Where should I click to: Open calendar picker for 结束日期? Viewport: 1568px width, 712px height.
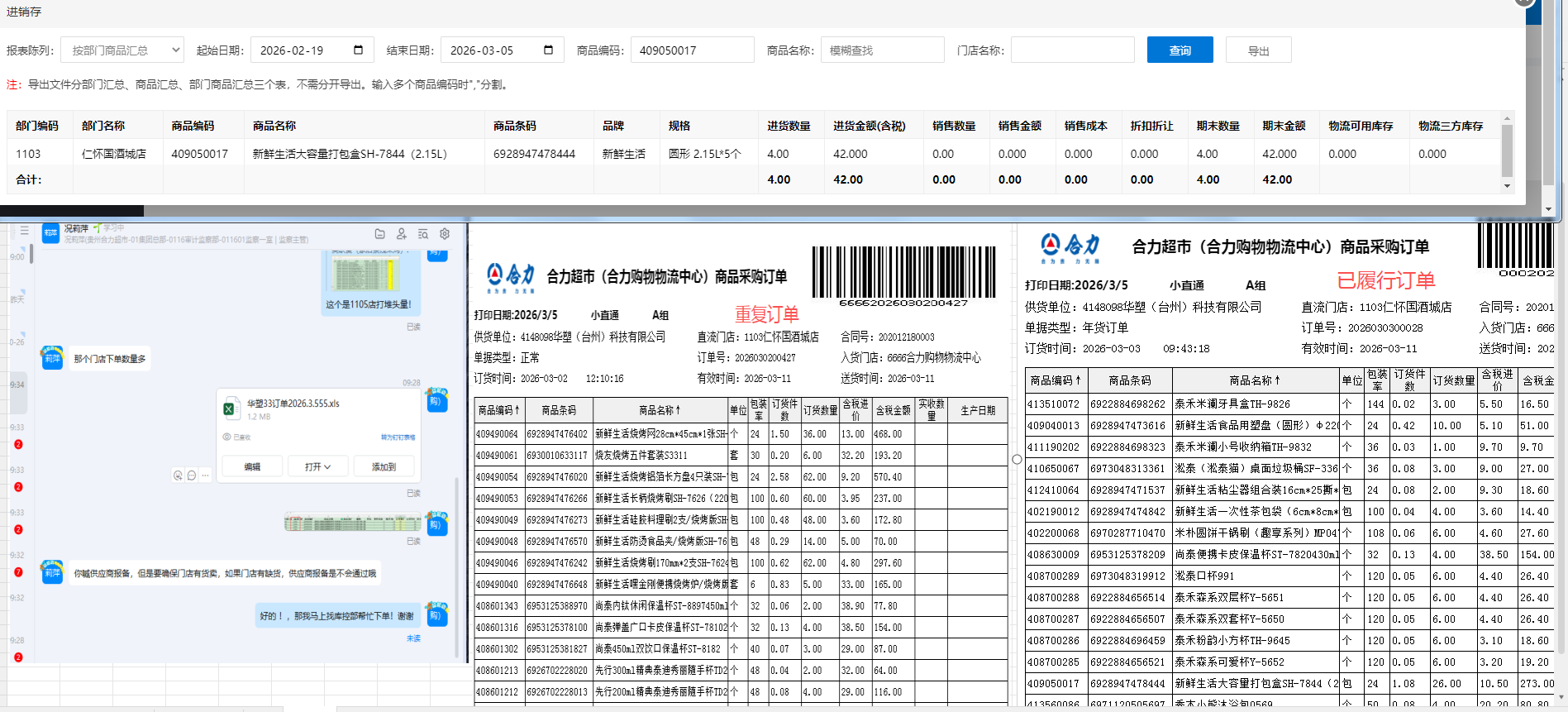[x=548, y=50]
